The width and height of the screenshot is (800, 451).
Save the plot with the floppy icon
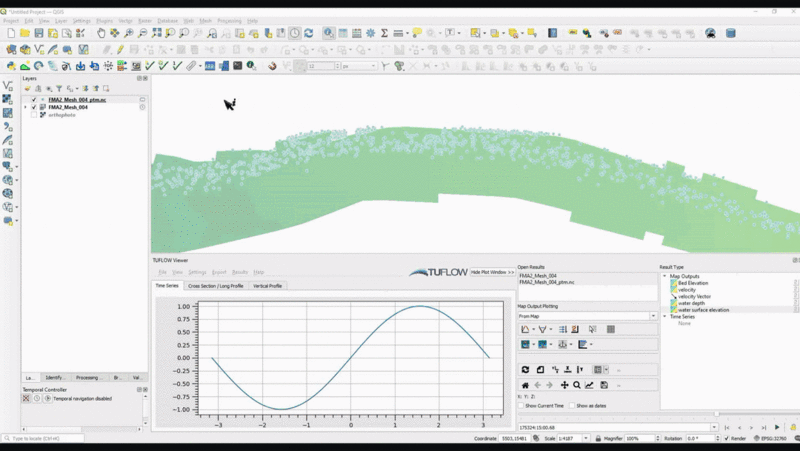coord(604,385)
